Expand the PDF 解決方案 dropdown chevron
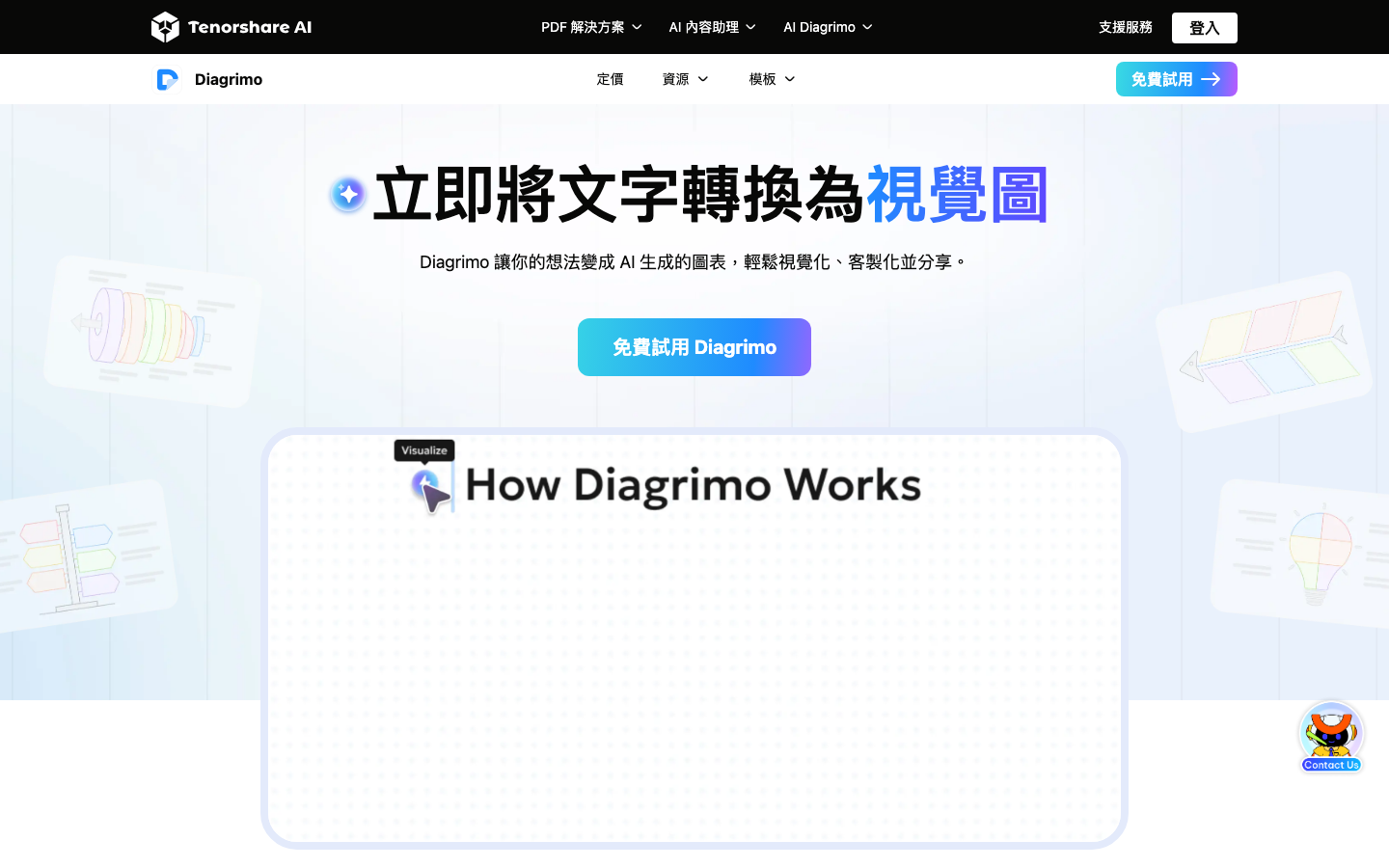 (x=637, y=27)
